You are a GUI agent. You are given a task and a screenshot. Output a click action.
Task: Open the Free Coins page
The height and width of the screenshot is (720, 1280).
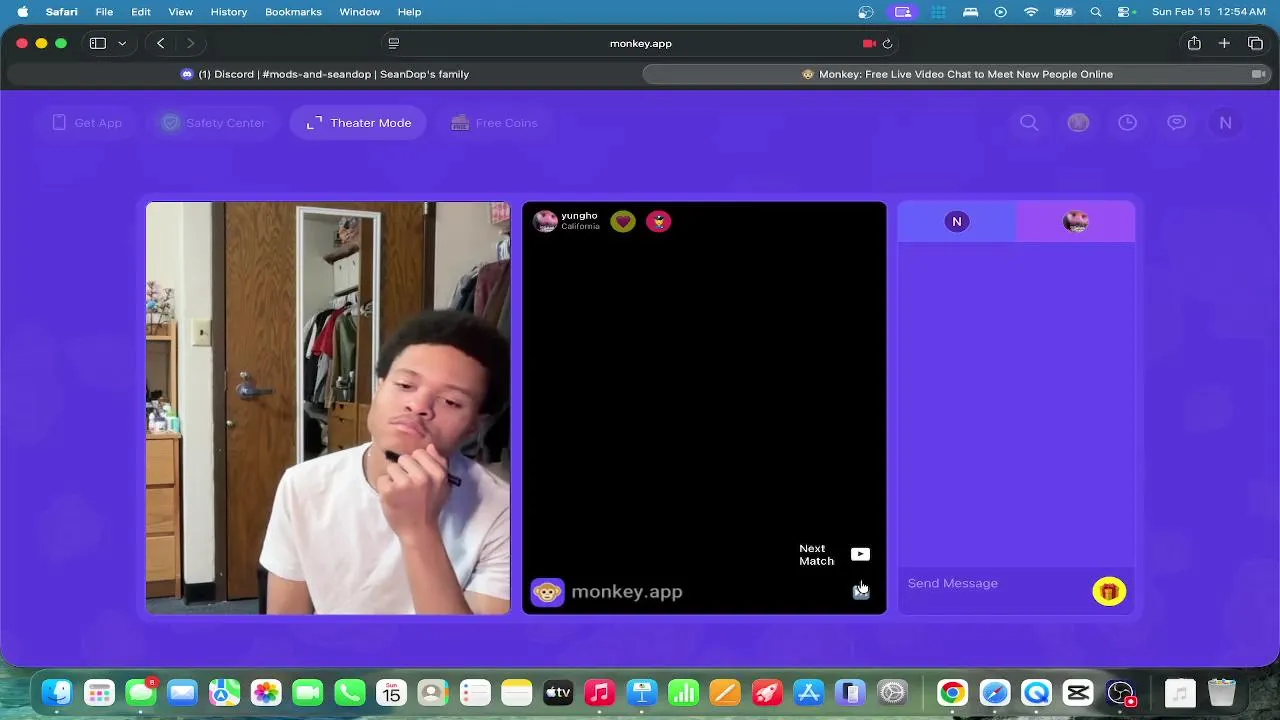click(494, 123)
